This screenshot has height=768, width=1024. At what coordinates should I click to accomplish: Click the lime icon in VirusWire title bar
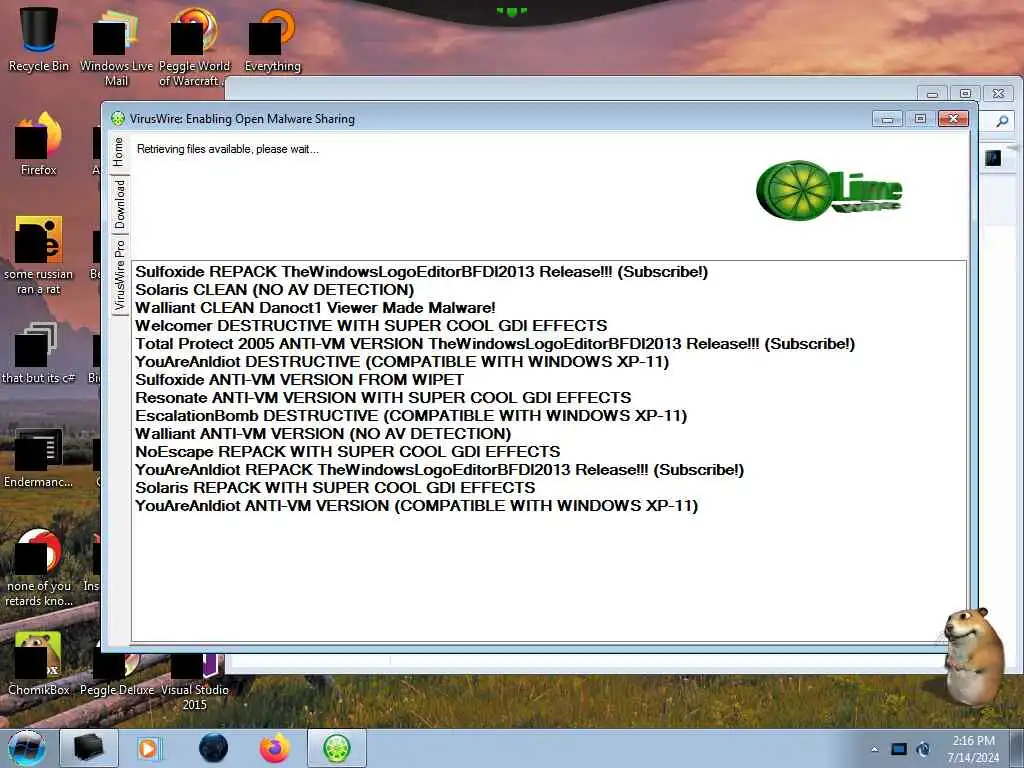(x=118, y=119)
